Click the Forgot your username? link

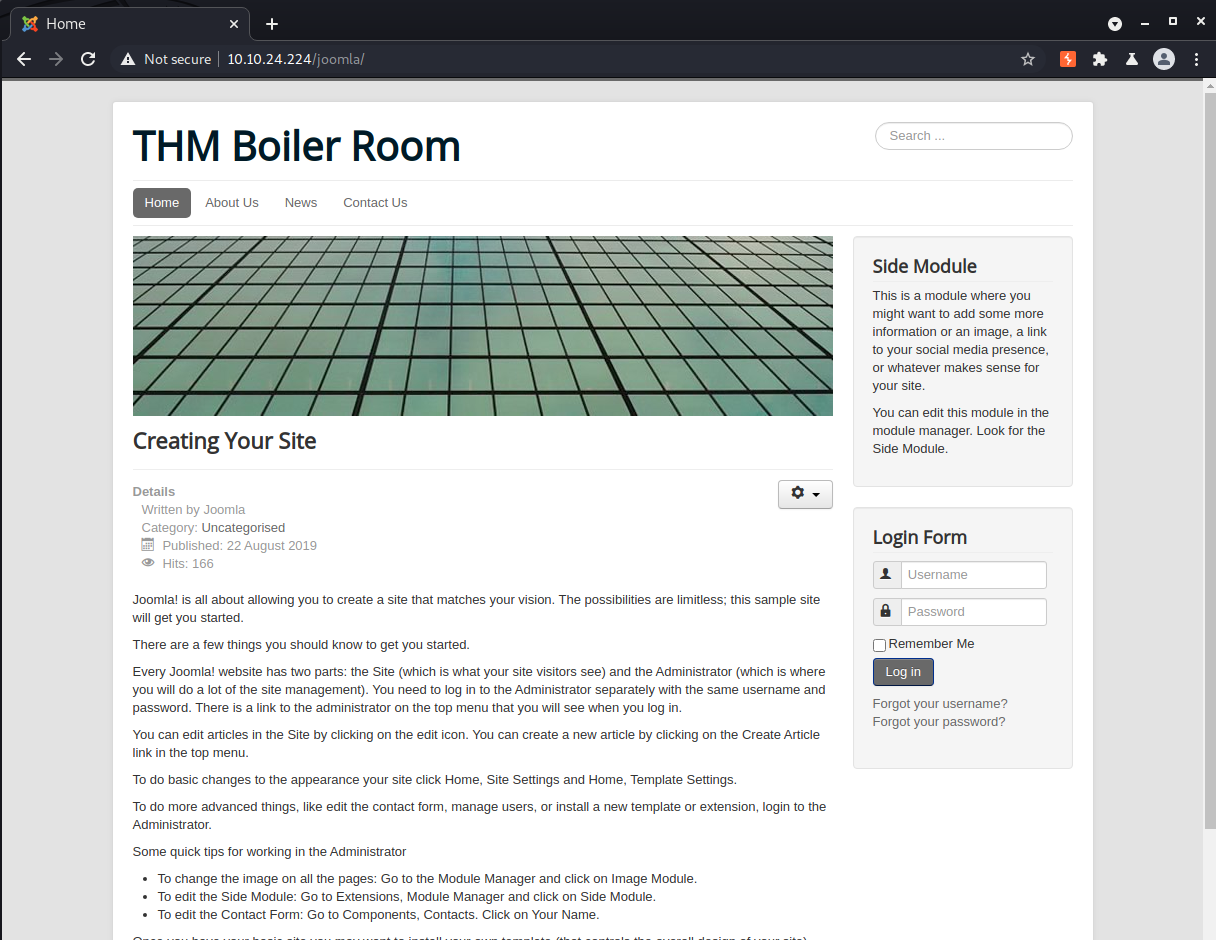coord(940,703)
